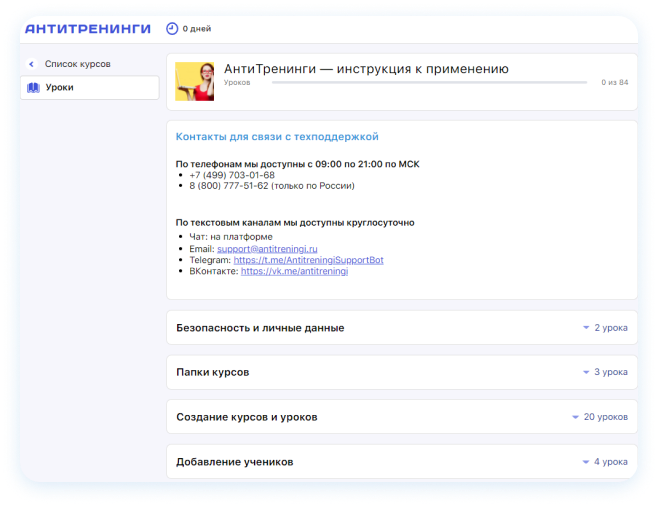This screenshot has height=506, width=658.
Task: Expand the Безопасность и личные данные section
Action: [402, 328]
